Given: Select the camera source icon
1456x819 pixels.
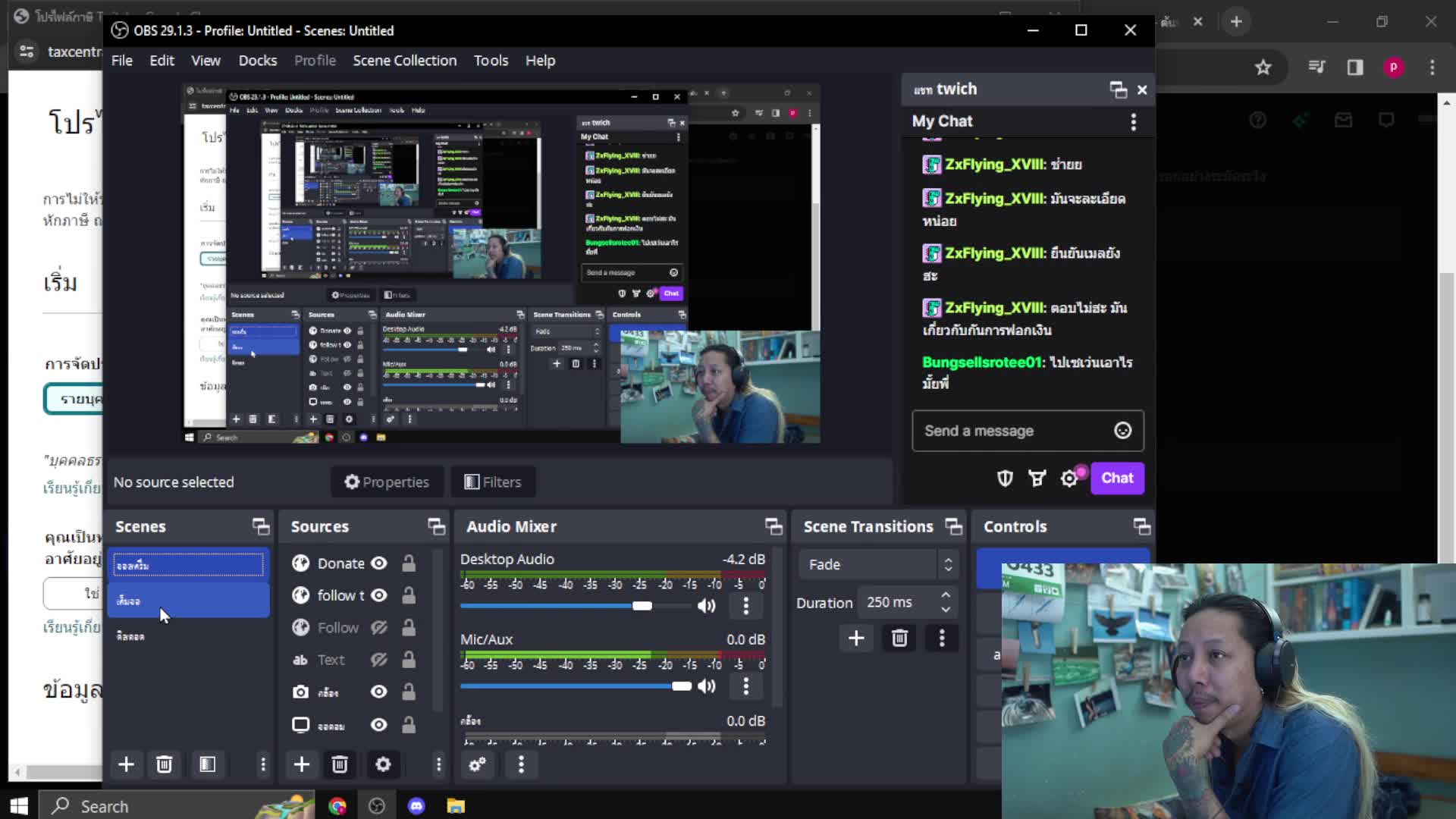Looking at the screenshot, I should (301, 692).
